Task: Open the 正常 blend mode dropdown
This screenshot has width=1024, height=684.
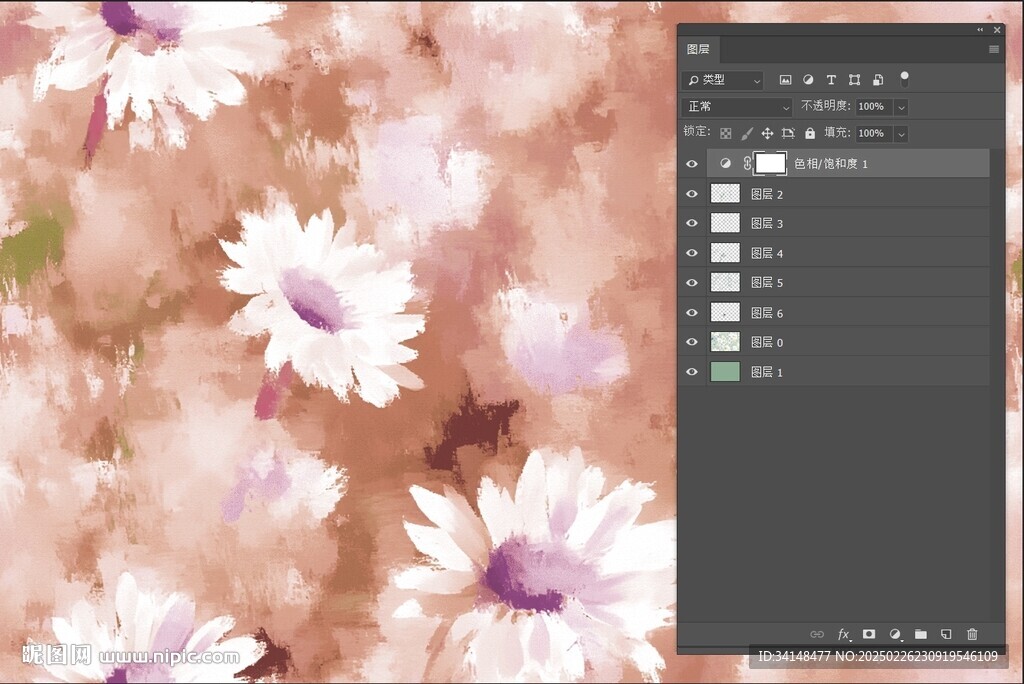Action: (x=737, y=107)
